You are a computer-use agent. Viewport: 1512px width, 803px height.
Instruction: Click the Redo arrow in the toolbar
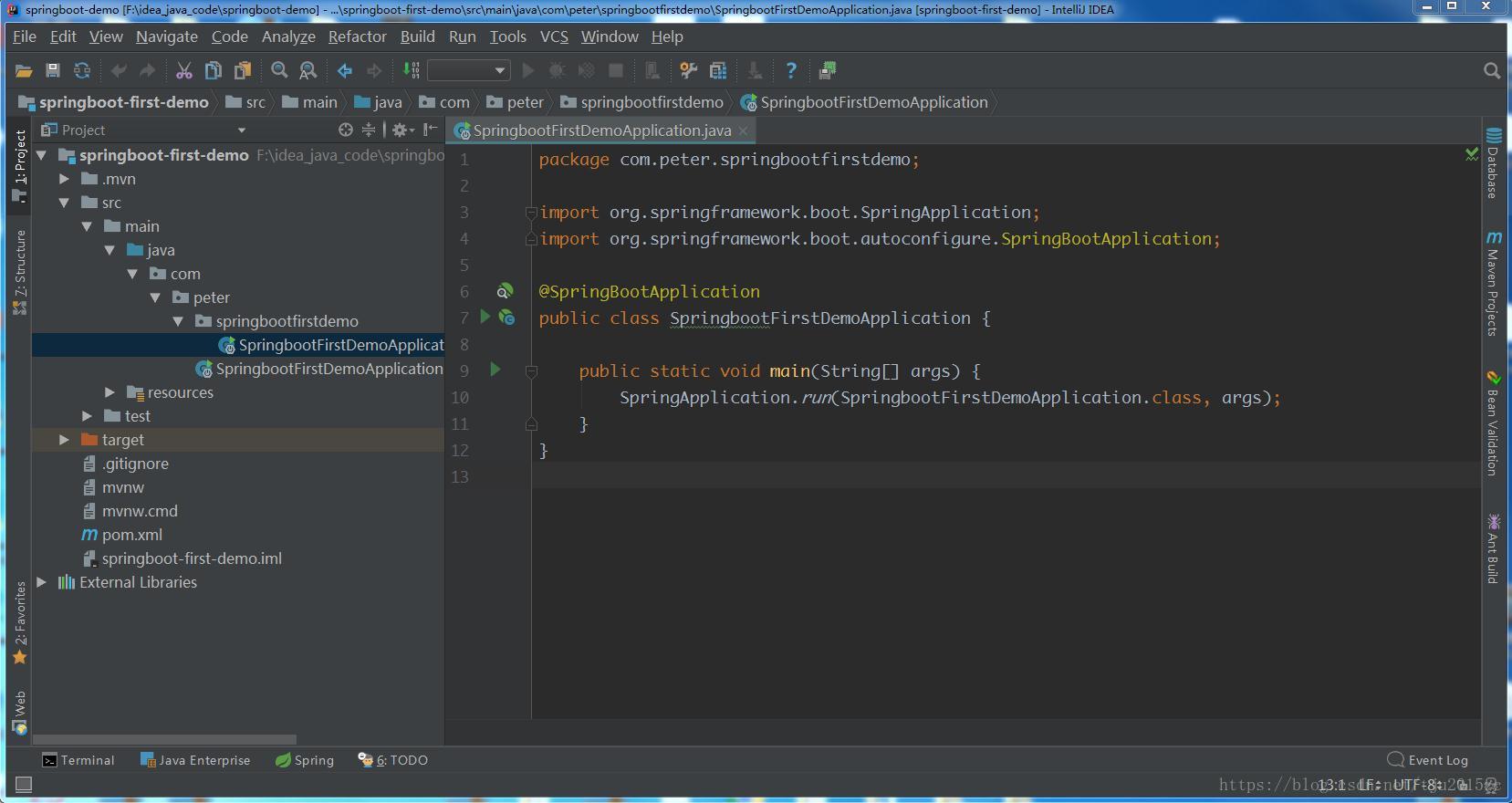coord(148,70)
